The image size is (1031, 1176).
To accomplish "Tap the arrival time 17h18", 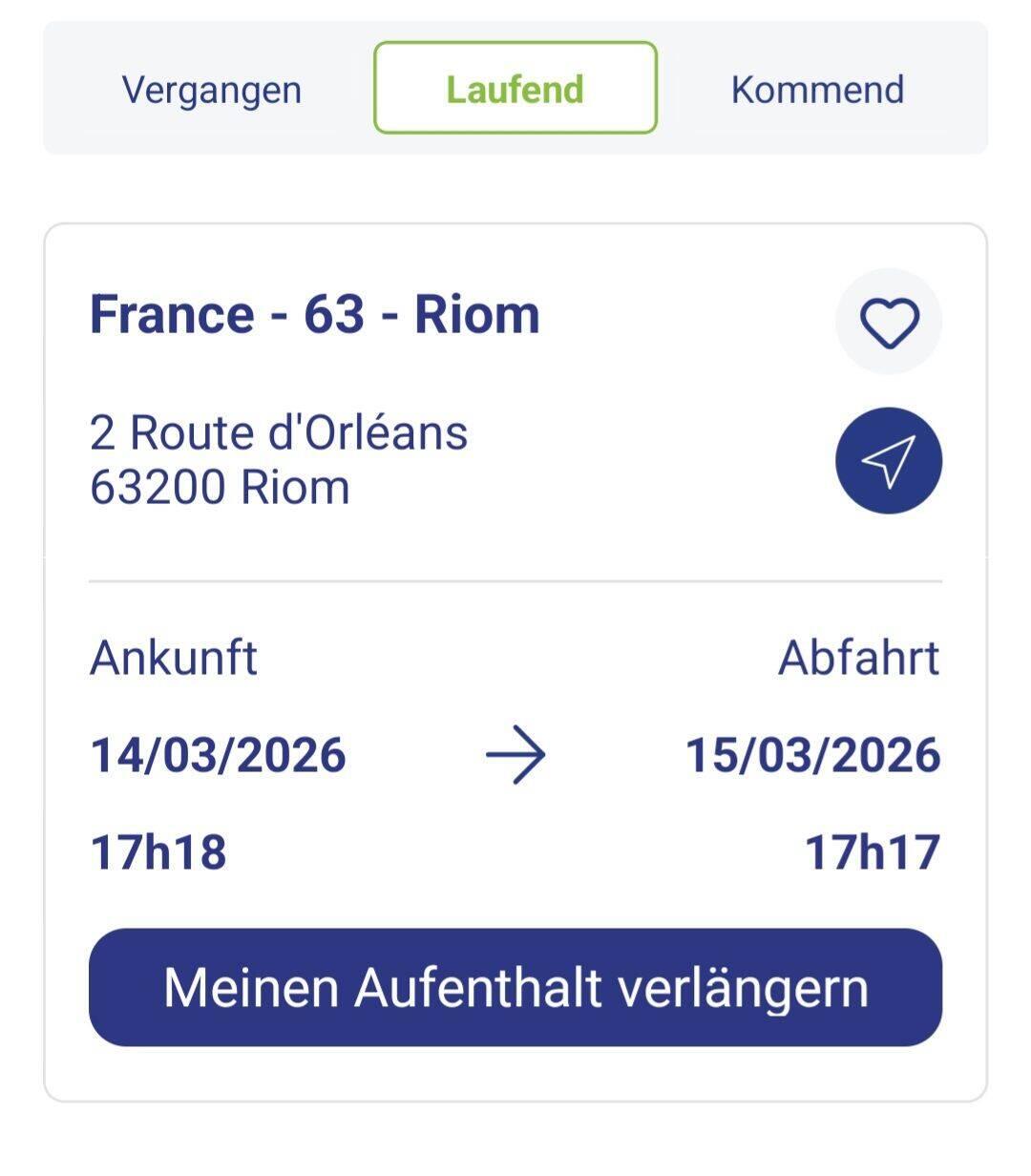I will point(158,852).
